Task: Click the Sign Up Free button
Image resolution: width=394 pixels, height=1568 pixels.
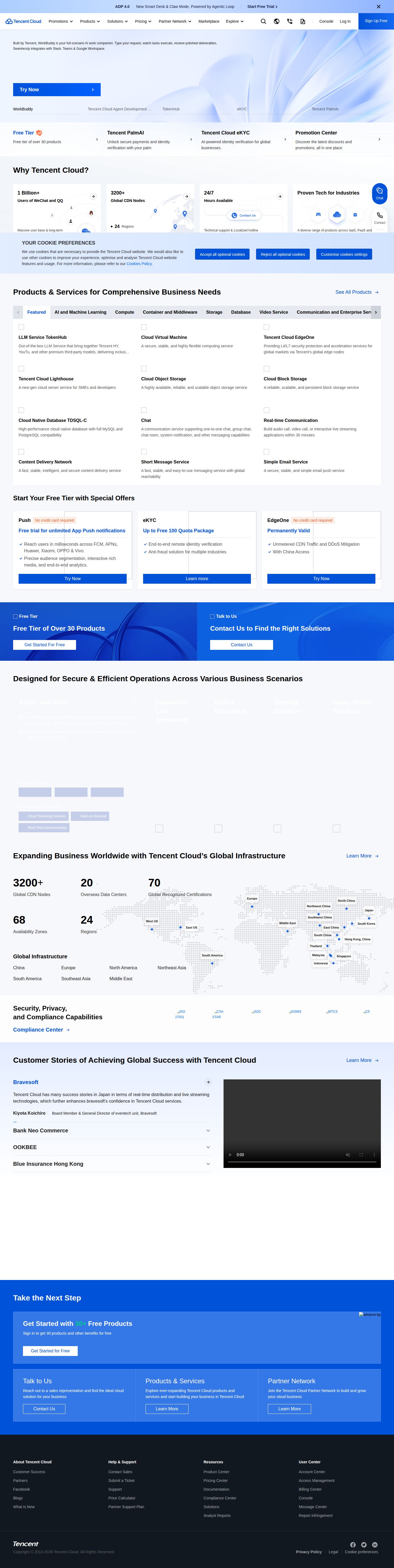Action: [x=376, y=21]
